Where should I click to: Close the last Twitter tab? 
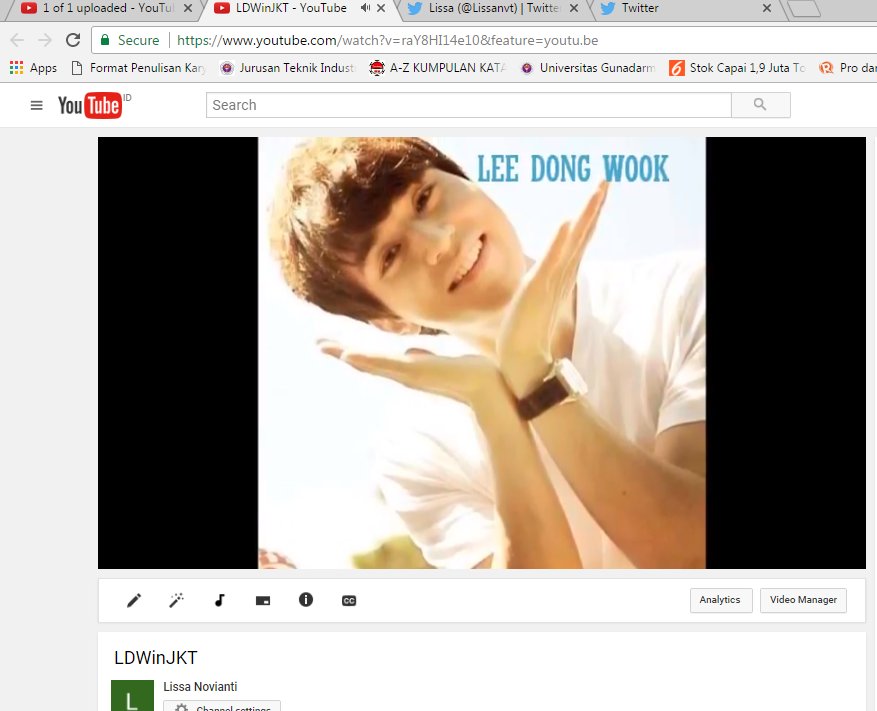click(x=767, y=8)
